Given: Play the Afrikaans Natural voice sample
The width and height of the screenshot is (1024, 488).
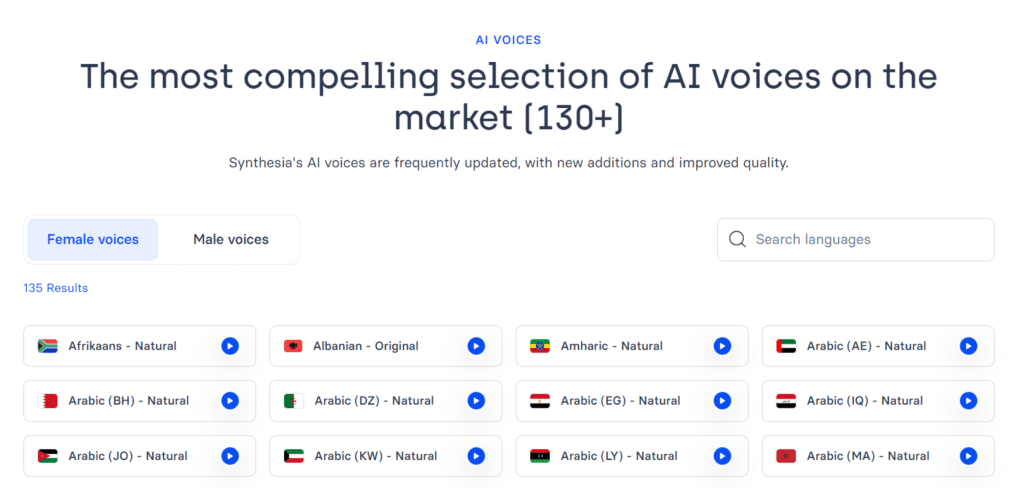Looking at the screenshot, I should pos(230,346).
